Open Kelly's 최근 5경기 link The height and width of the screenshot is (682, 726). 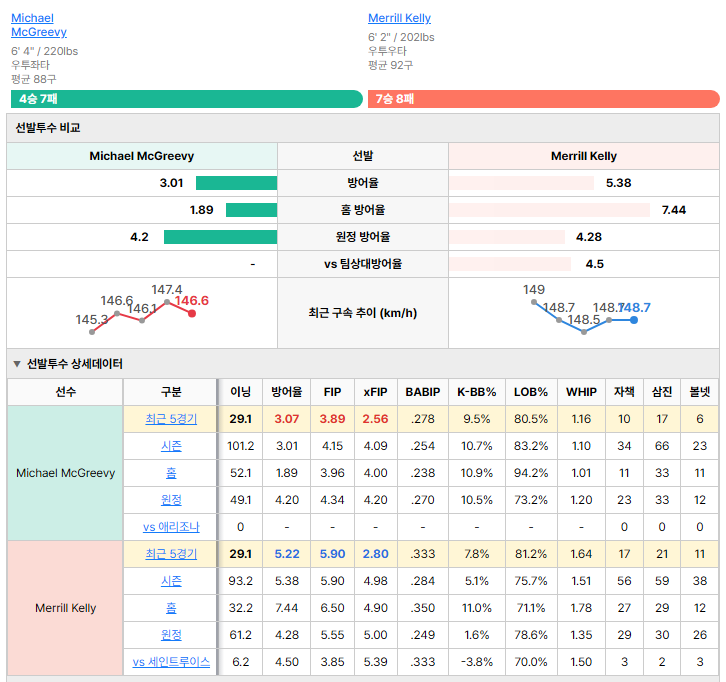pyautogui.click(x=171, y=554)
